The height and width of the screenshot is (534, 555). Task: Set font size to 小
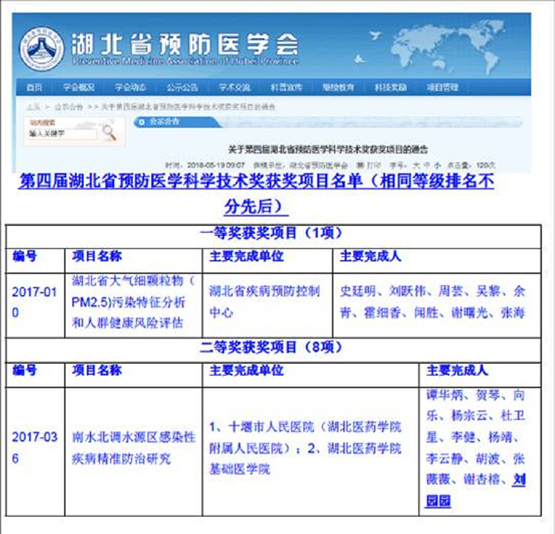tap(437, 165)
